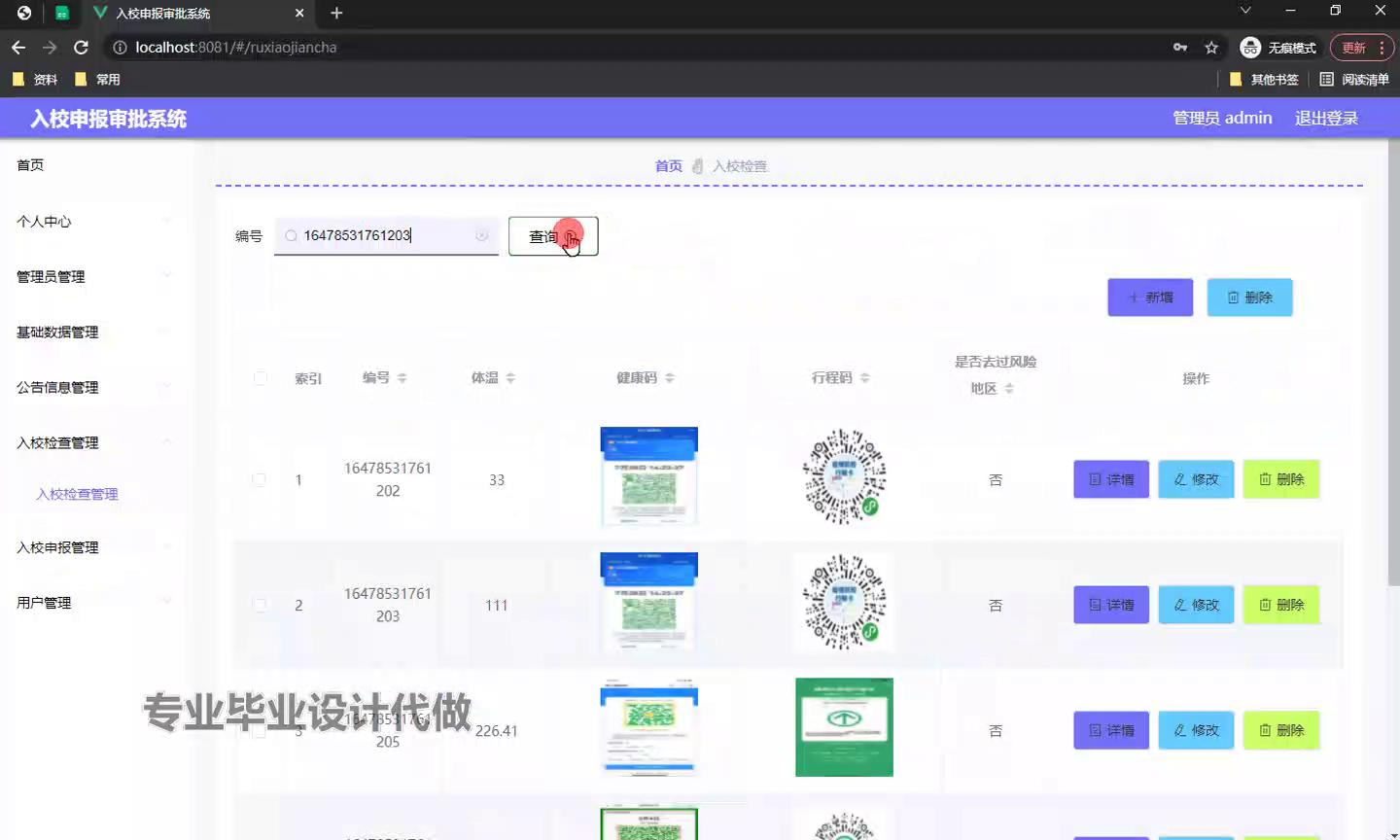Open 首页 in the sidebar
1400x840 pixels.
[x=30, y=165]
